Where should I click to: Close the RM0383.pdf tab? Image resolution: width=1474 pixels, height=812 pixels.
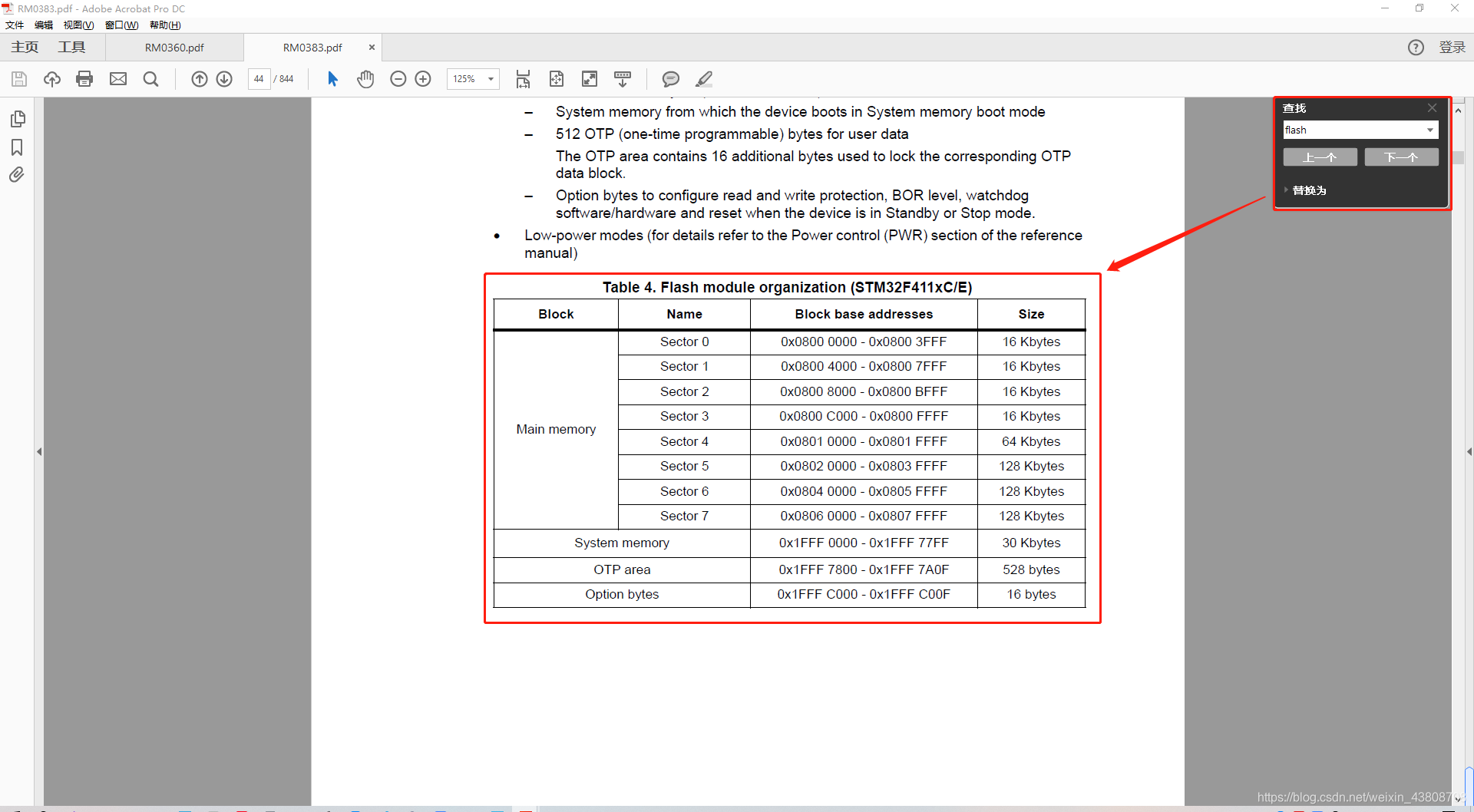(372, 48)
